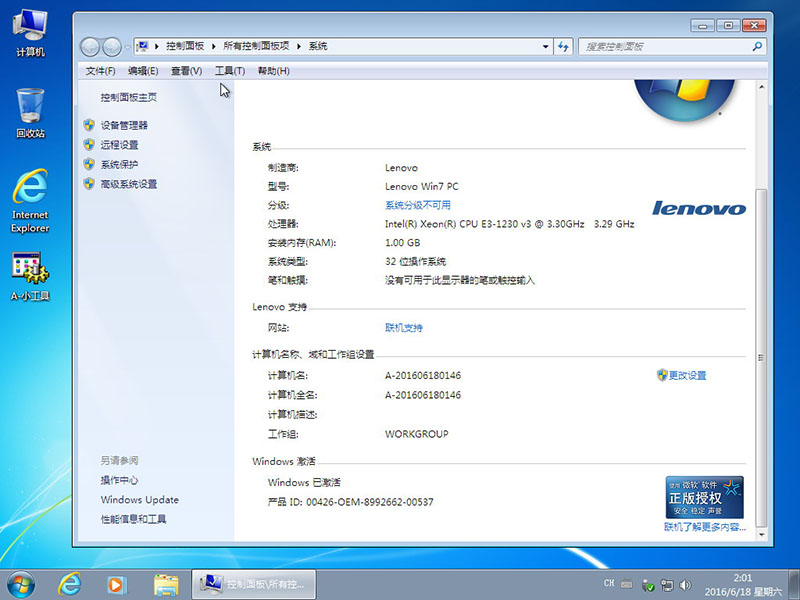Viewport: 800px width, 600px height.
Task: Open Windows Update link
Action: coord(140,500)
